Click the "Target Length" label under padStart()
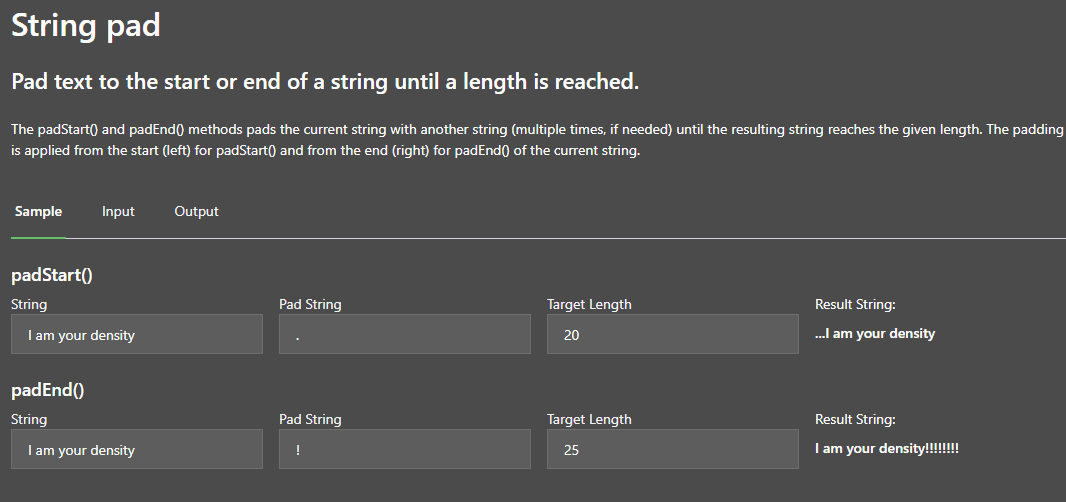Screen dimensions: 1066x502 pos(589,305)
